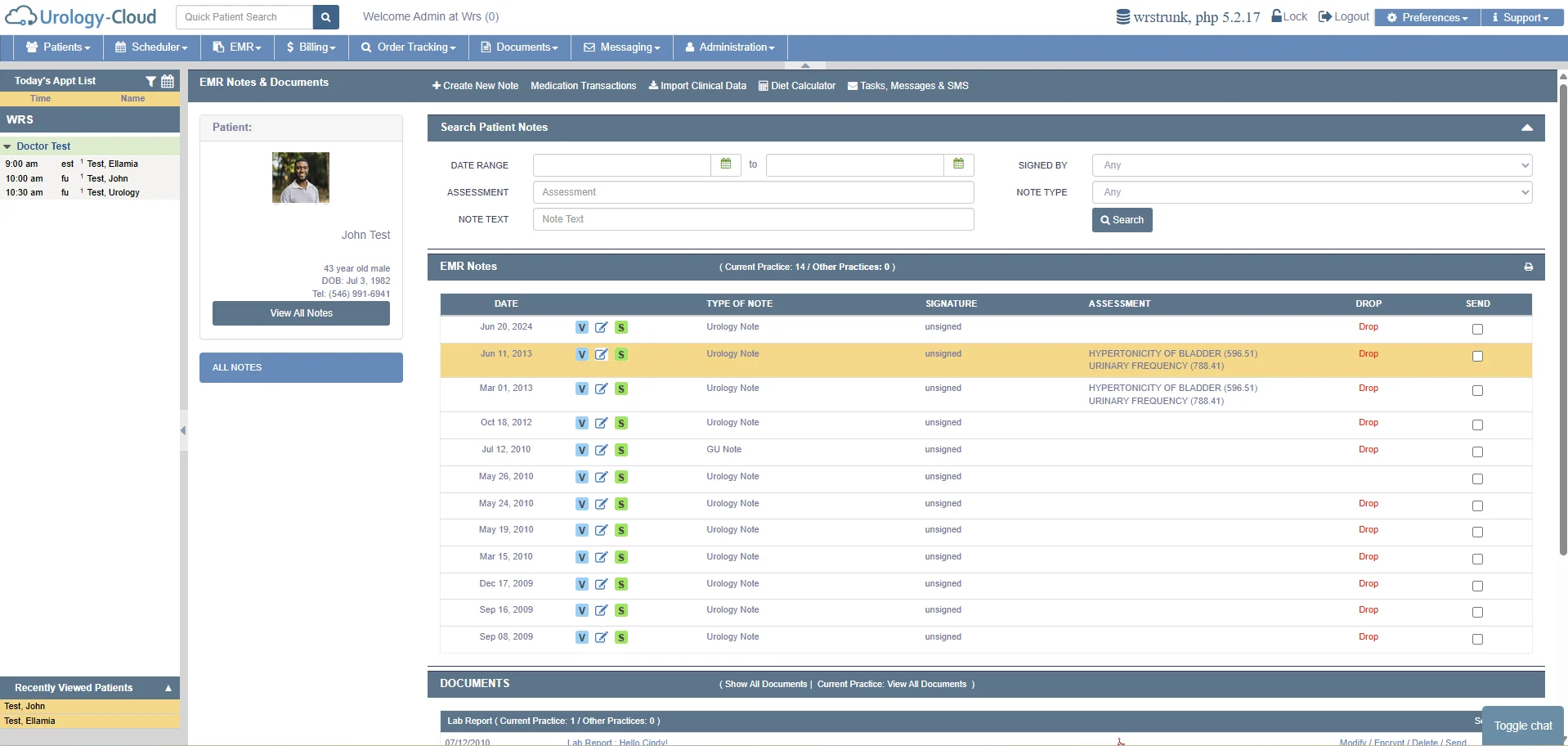Click view 'V' icon for Jul 12, 2010 note
This screenshot has width=1568, height=746.
pyautogui.click(x=581, y=450)
